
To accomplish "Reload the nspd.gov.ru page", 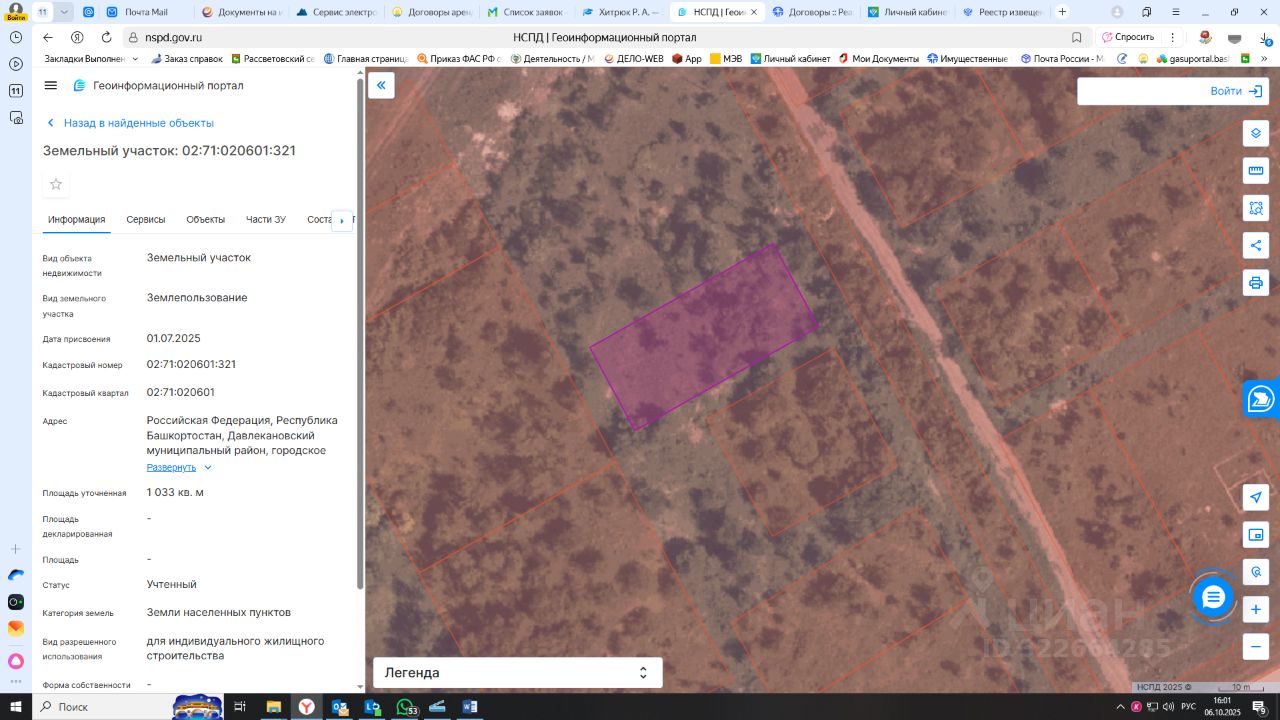I will (106, 37).
